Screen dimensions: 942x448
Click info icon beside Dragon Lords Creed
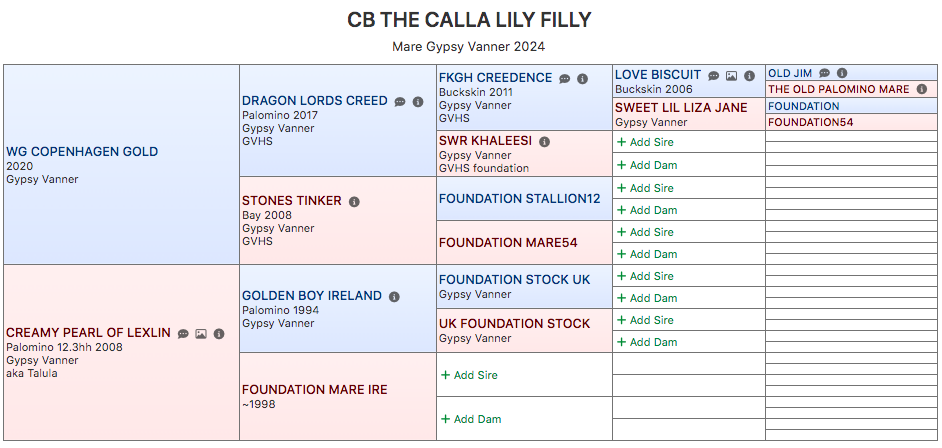(x=418, y=102)
